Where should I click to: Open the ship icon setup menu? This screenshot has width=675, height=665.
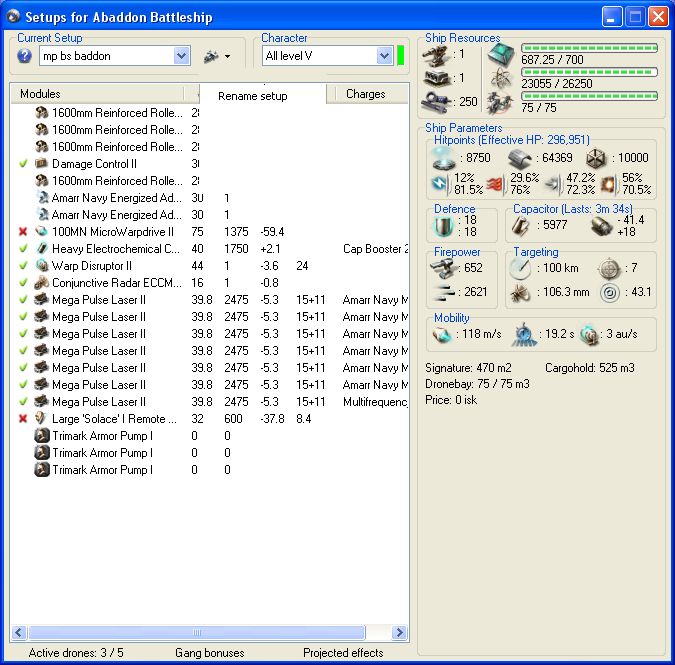point(211,56)
